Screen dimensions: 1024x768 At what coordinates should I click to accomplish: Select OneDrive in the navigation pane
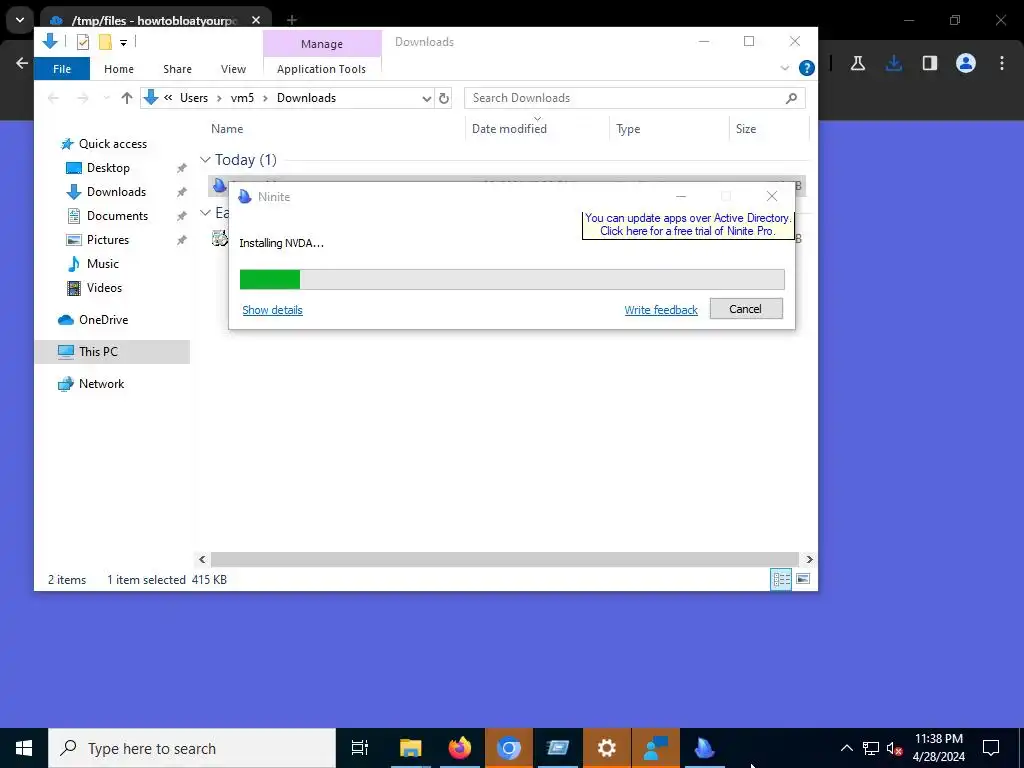(103, 320)
